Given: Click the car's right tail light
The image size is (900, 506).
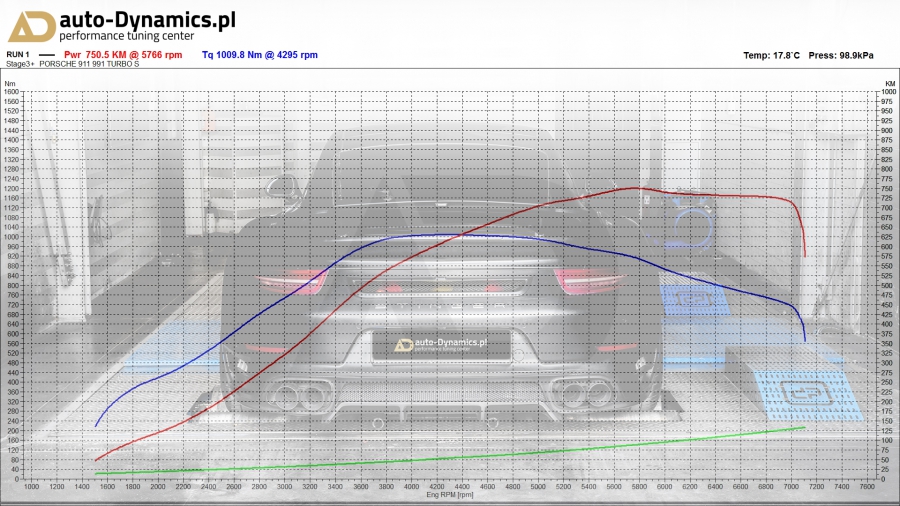Looking at the screenshot, I should click(x=598, y=282).
